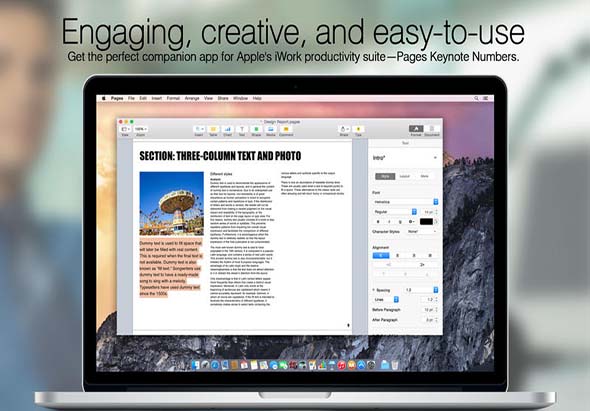The image size is (590, 411).
Task: Open the color wheel beside the text color
Action: 436,222
